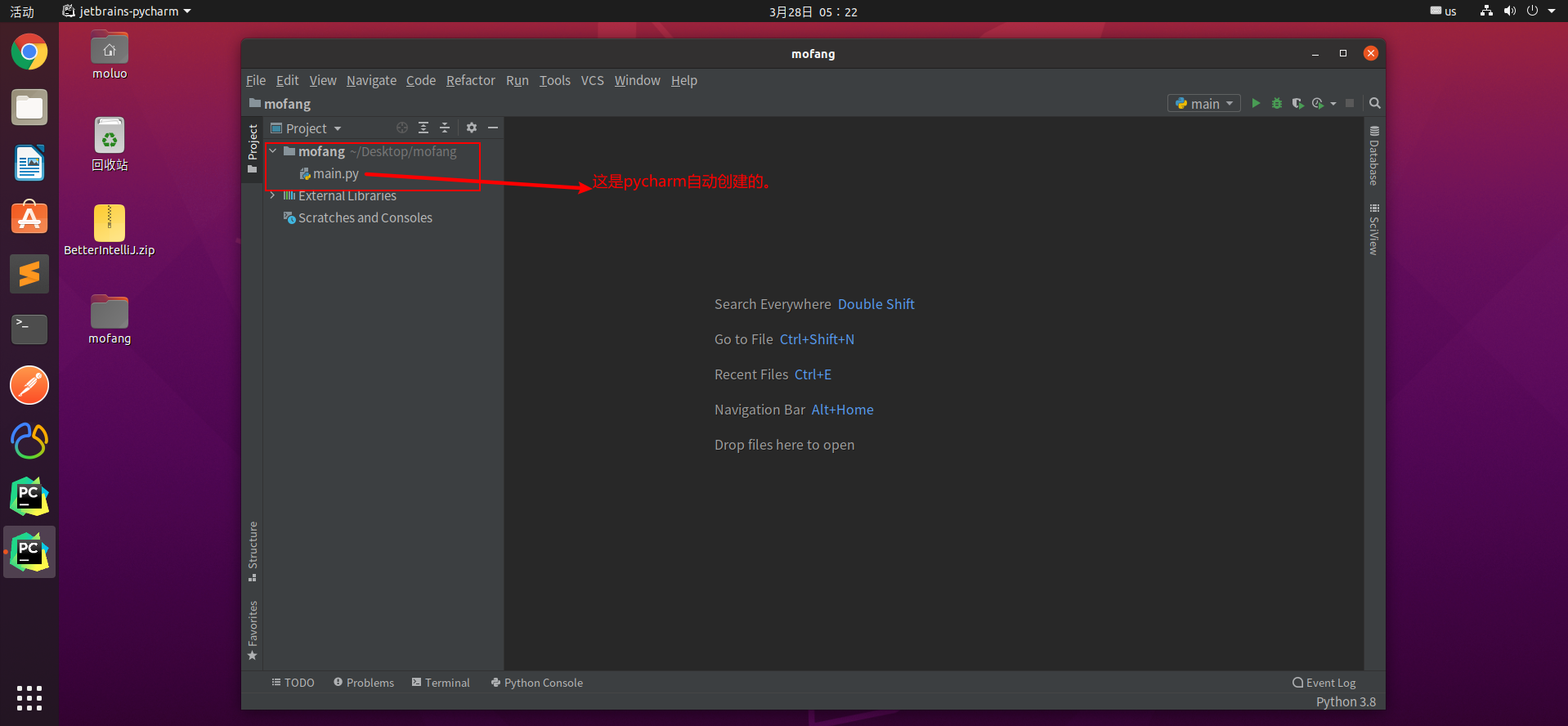Toggle the Database side tool window
This screenshot has width=1568, height=726.
(1374, 156)
